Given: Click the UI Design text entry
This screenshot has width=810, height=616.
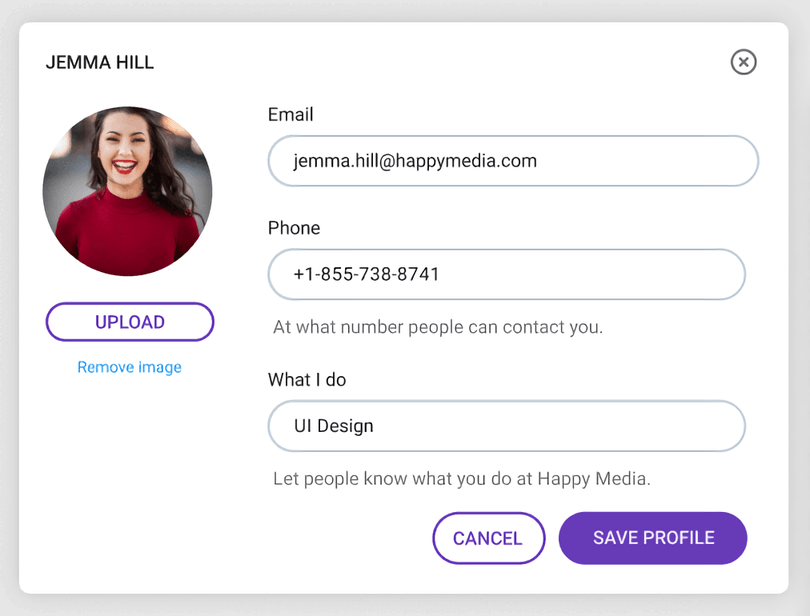Looking at the screenshot, I should [x=334, y=426].
